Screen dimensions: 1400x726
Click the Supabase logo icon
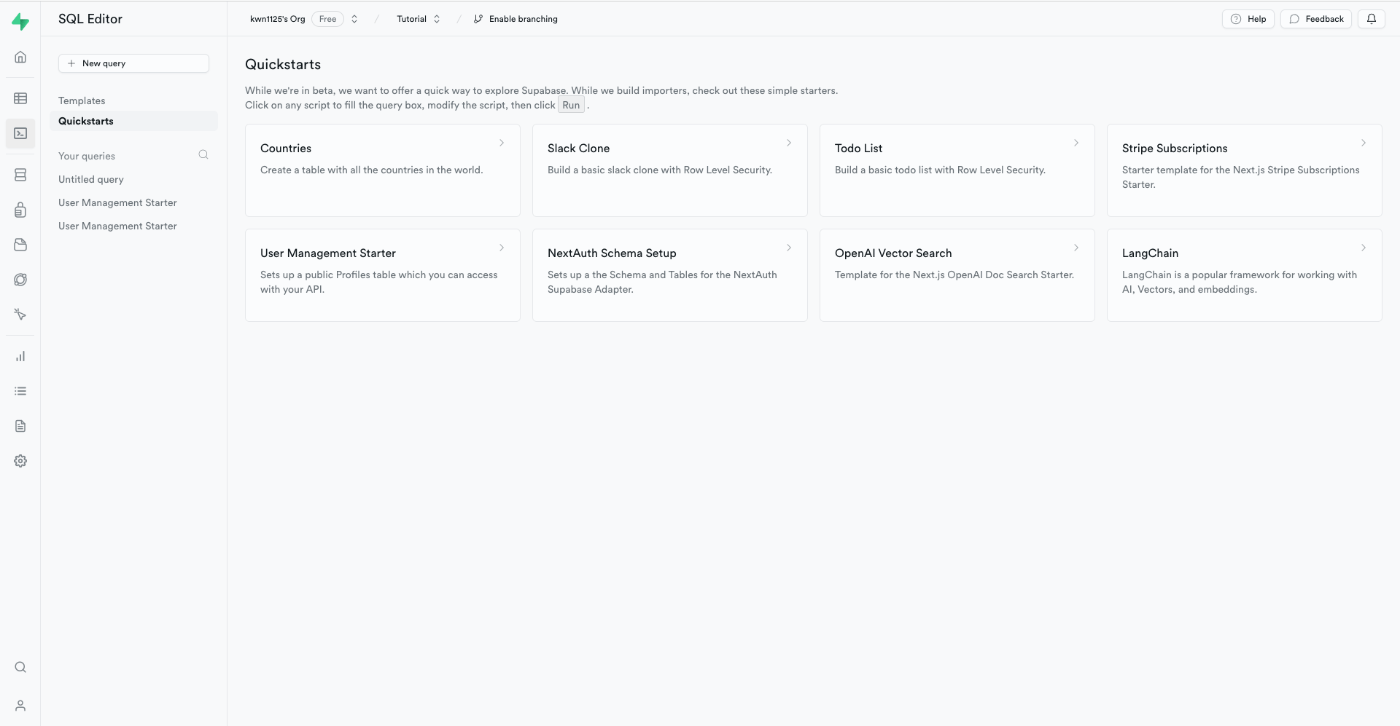point(20,21)
